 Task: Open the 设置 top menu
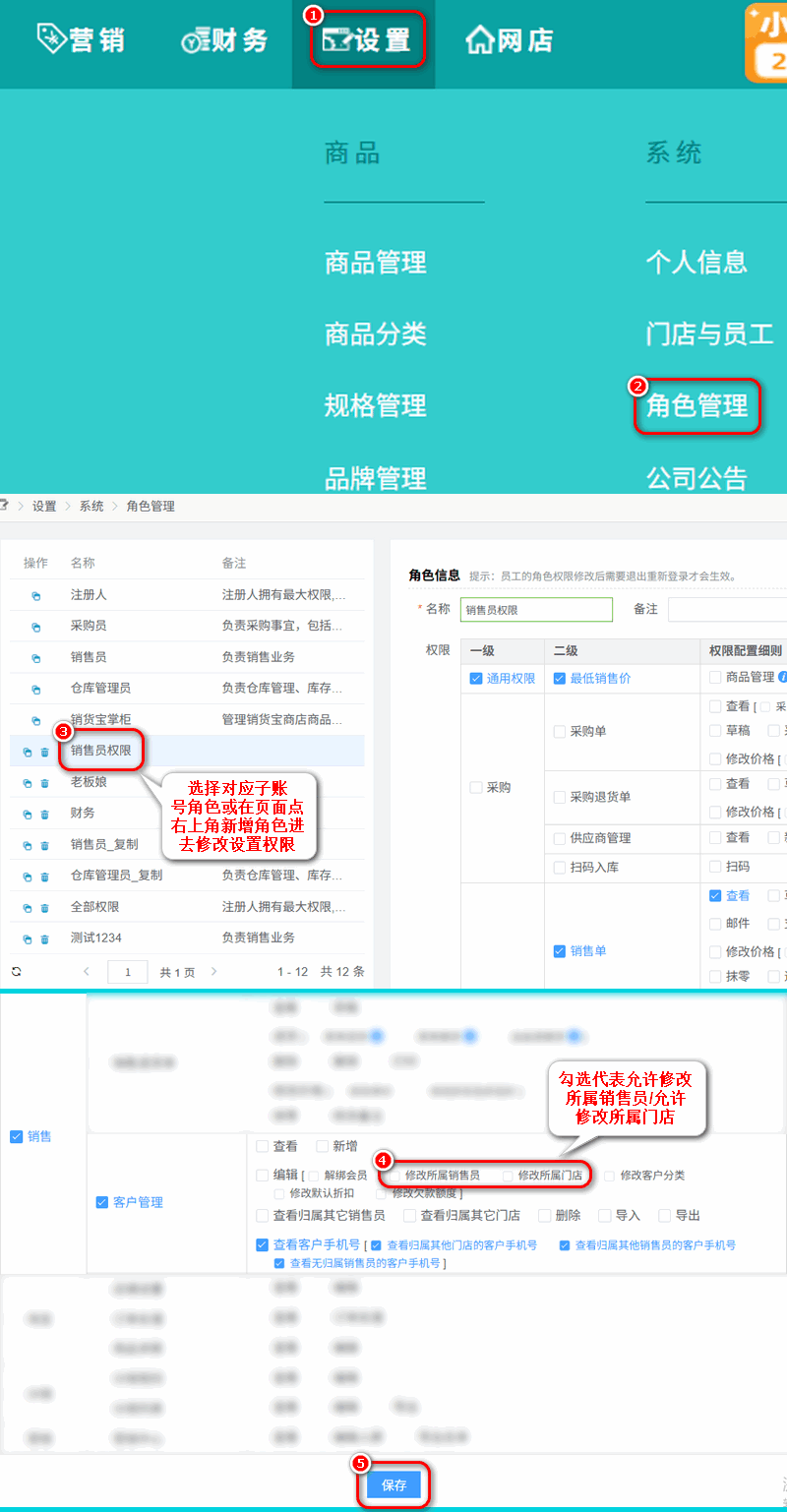[x=368, y=40]
